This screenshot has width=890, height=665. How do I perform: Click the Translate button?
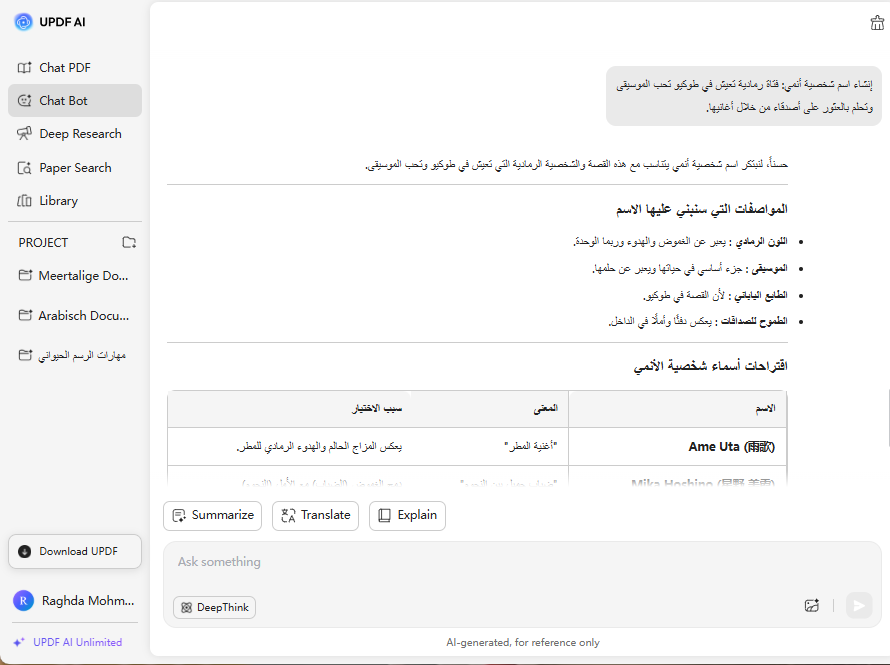tap(316, 516)
